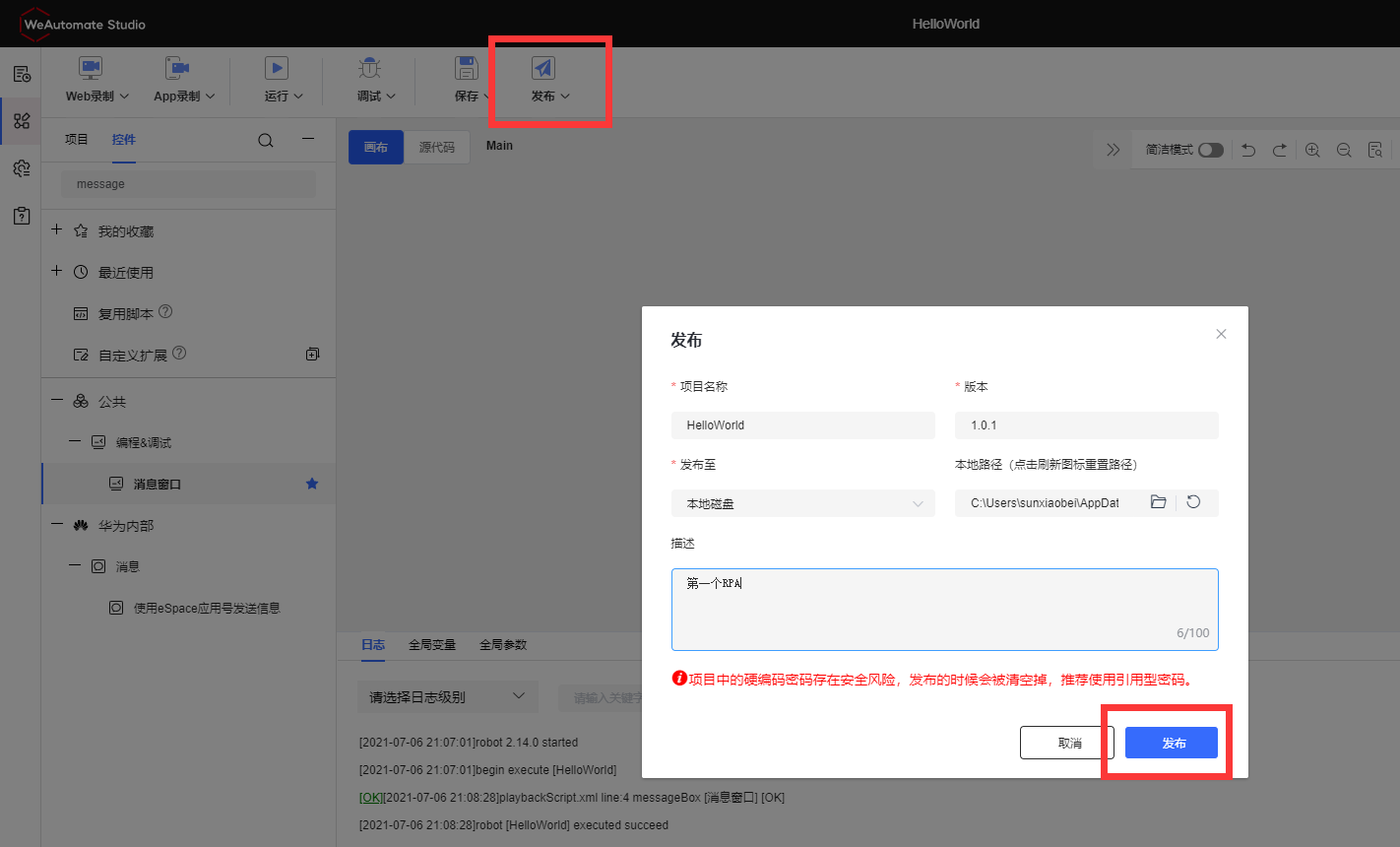1400x847 pixels.
Task: Reset path with the refresh icon
Action: point(1193,502)
